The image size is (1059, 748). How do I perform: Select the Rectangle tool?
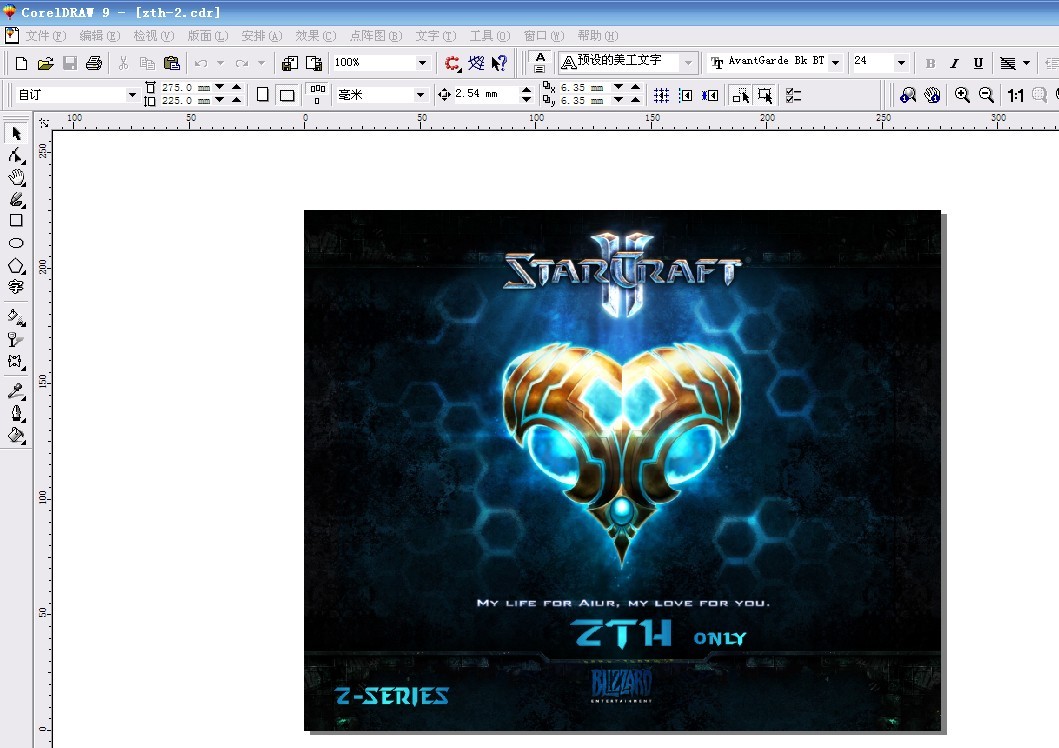click(16, 221)
